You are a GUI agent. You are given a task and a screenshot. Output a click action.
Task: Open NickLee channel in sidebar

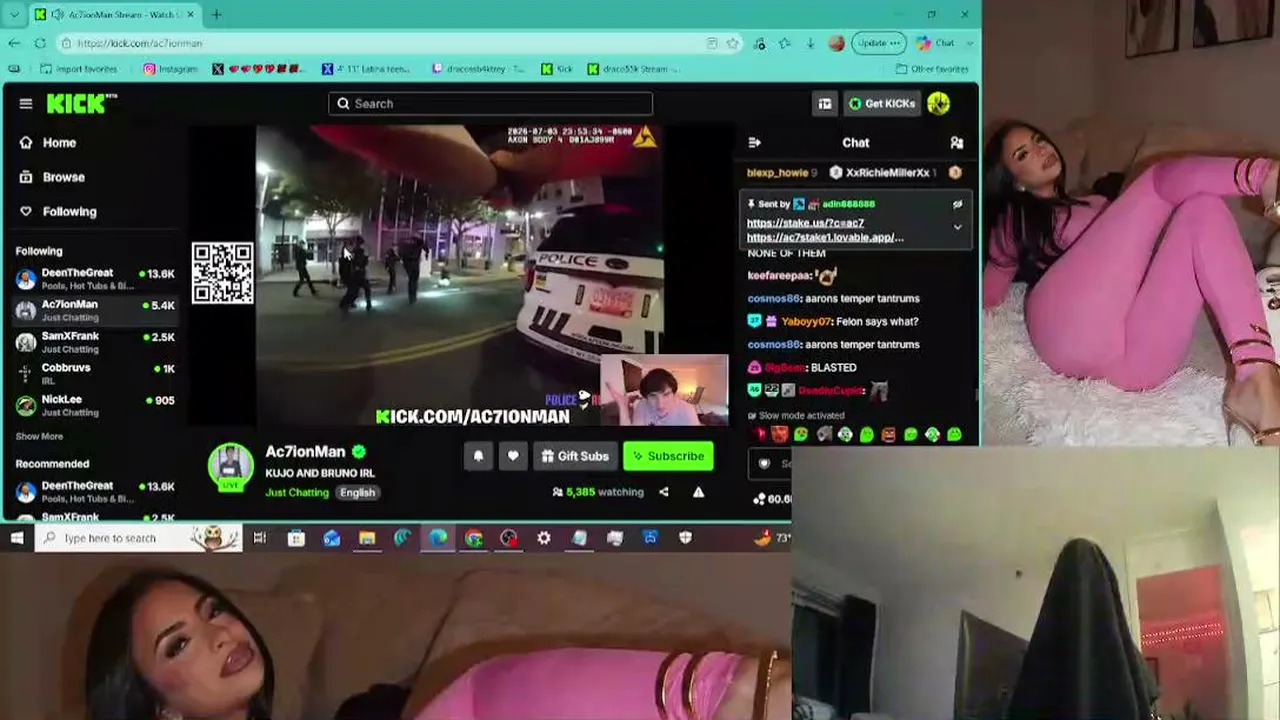95,405
